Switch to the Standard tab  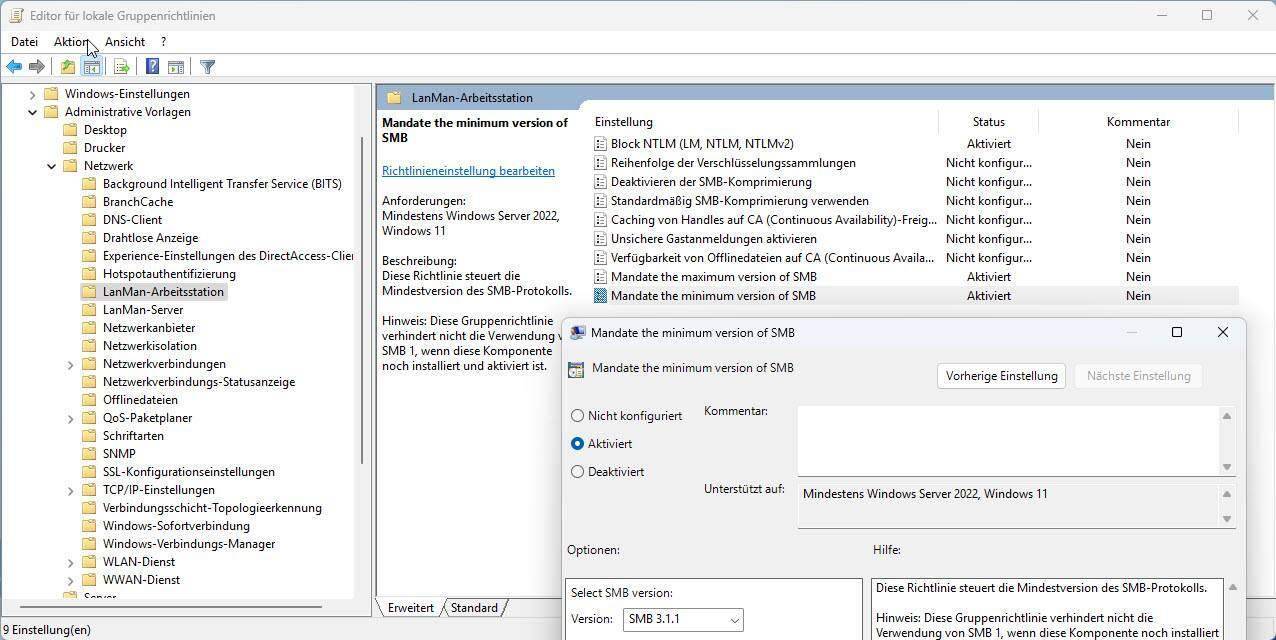(x=474, y=608)
